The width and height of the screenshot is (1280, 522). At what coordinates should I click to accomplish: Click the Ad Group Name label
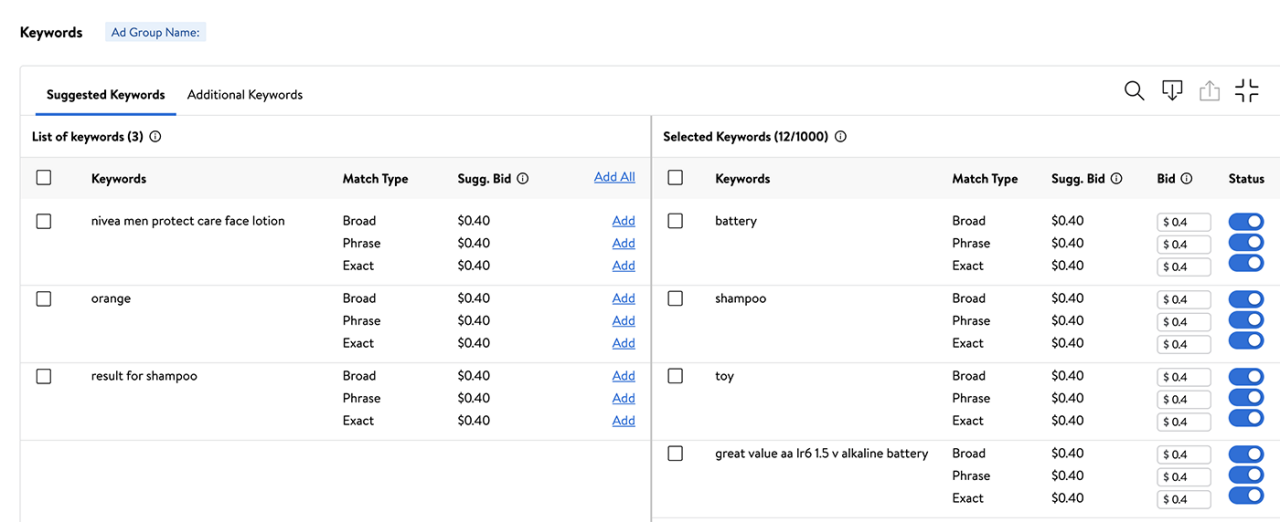[x=155, y=32]
